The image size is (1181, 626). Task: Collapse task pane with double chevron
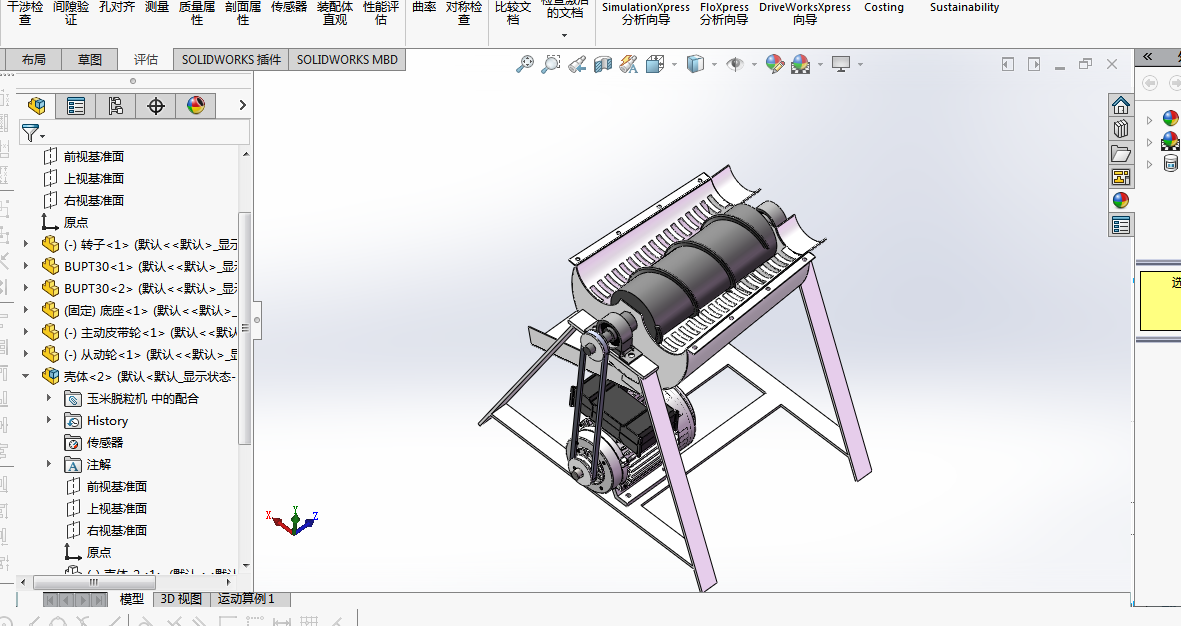point(1148,56)
